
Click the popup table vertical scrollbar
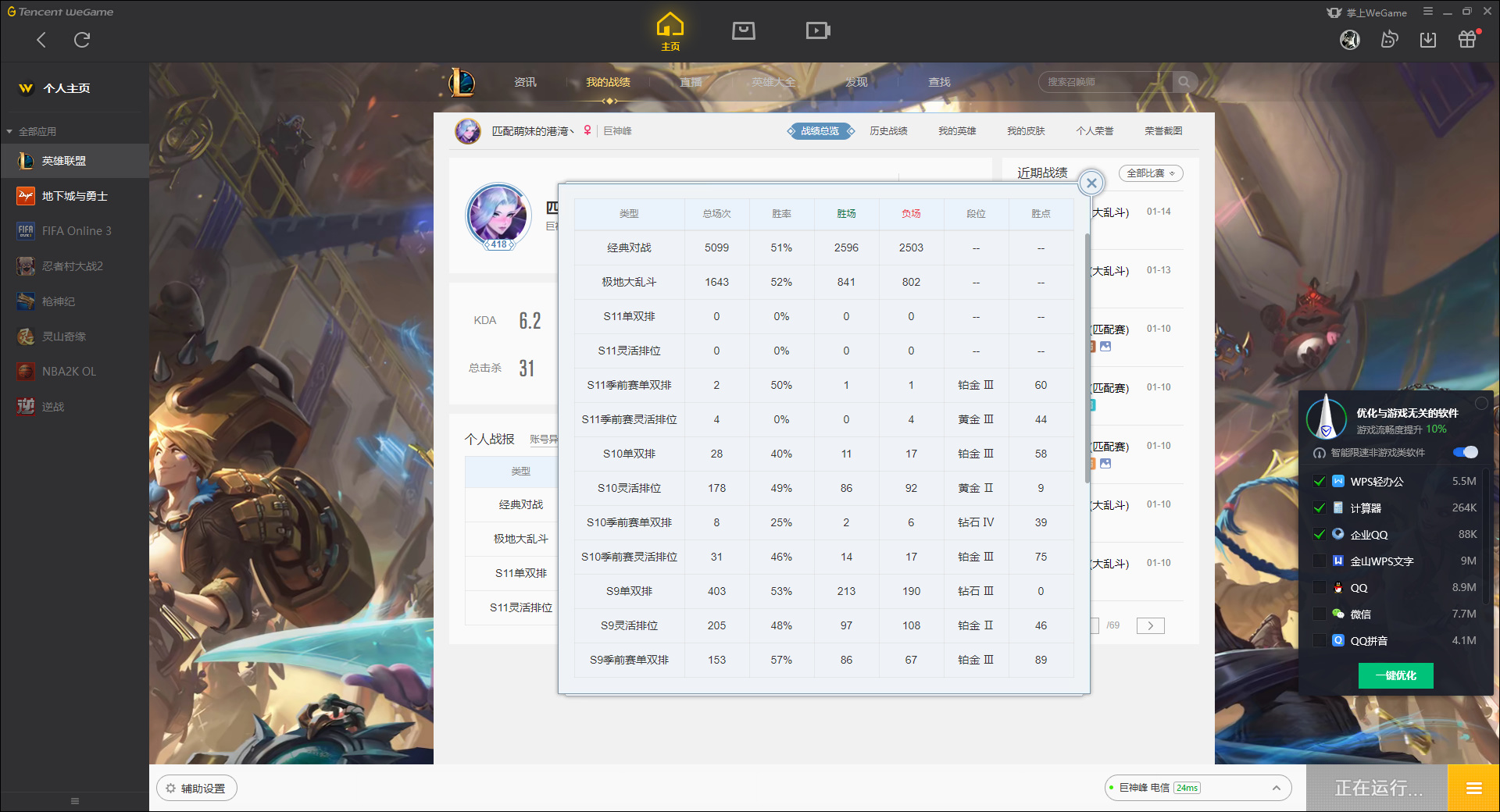(x=1087, y=358)
